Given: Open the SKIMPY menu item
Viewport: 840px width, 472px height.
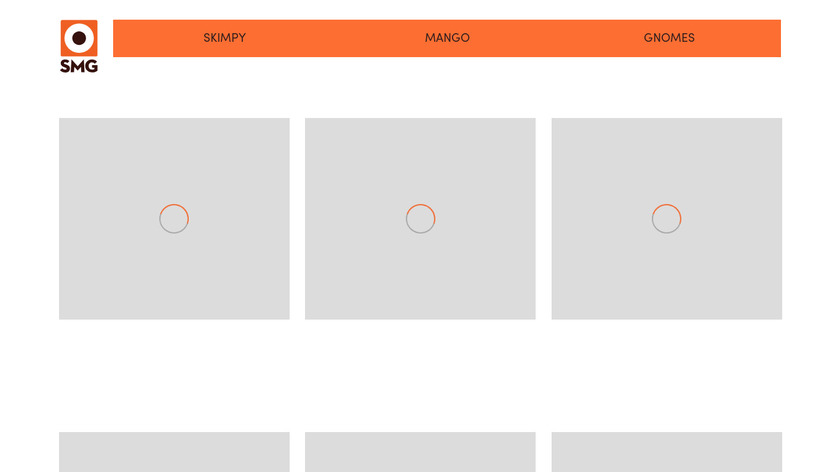Looking at the screenshot, I should tap(224, 38).
